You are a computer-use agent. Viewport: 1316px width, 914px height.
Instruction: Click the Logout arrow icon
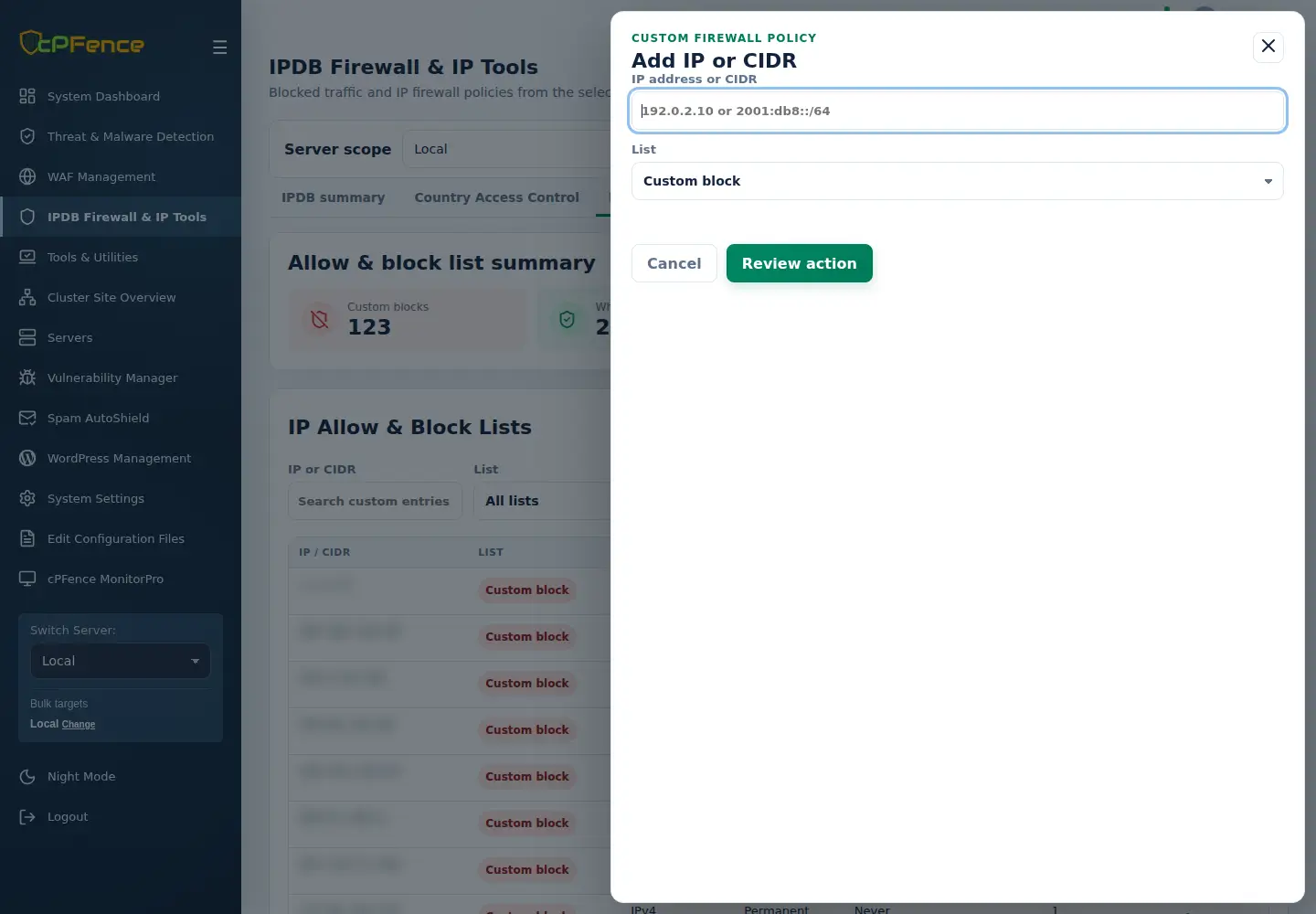[x=27, y=816]
